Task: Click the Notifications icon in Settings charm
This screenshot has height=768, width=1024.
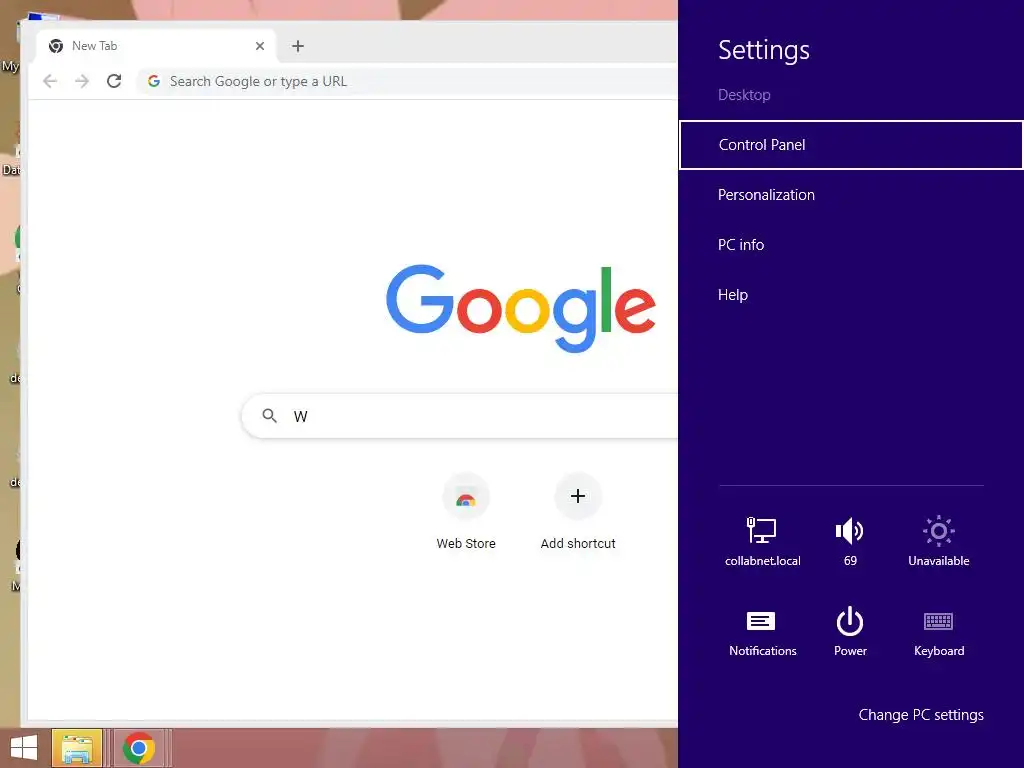Action: (x=761, y=621)
